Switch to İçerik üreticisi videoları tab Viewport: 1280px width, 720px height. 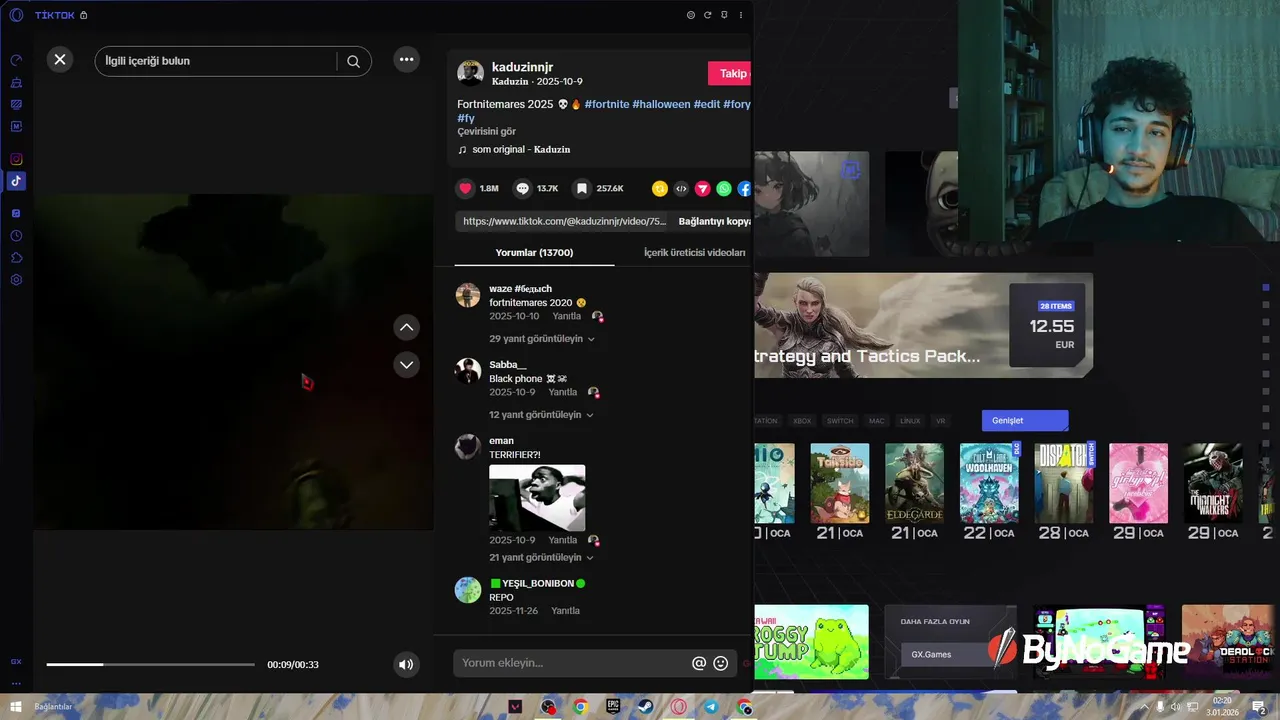[x=694, y=253]
